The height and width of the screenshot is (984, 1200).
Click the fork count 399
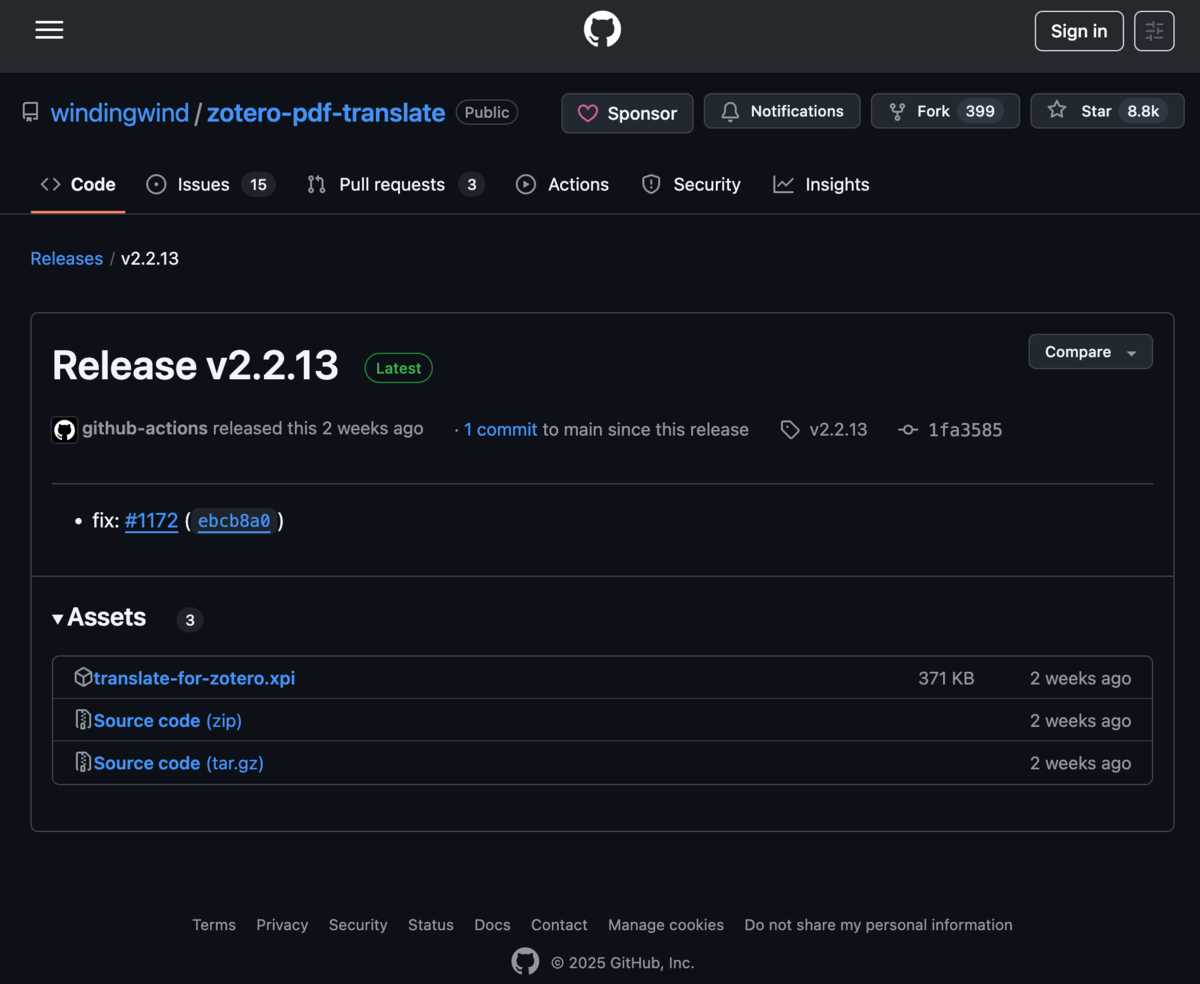coord(980,111)
